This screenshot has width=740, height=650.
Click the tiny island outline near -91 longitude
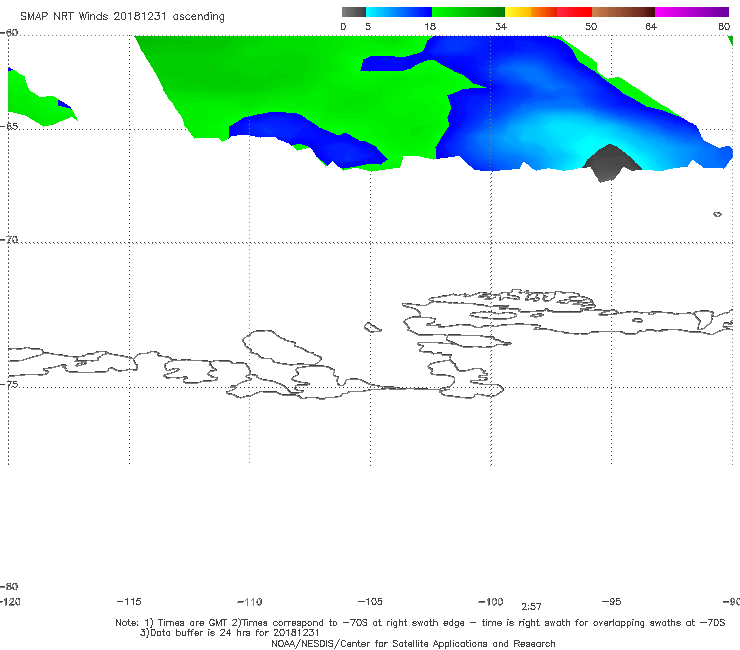(x=717, y=214)
